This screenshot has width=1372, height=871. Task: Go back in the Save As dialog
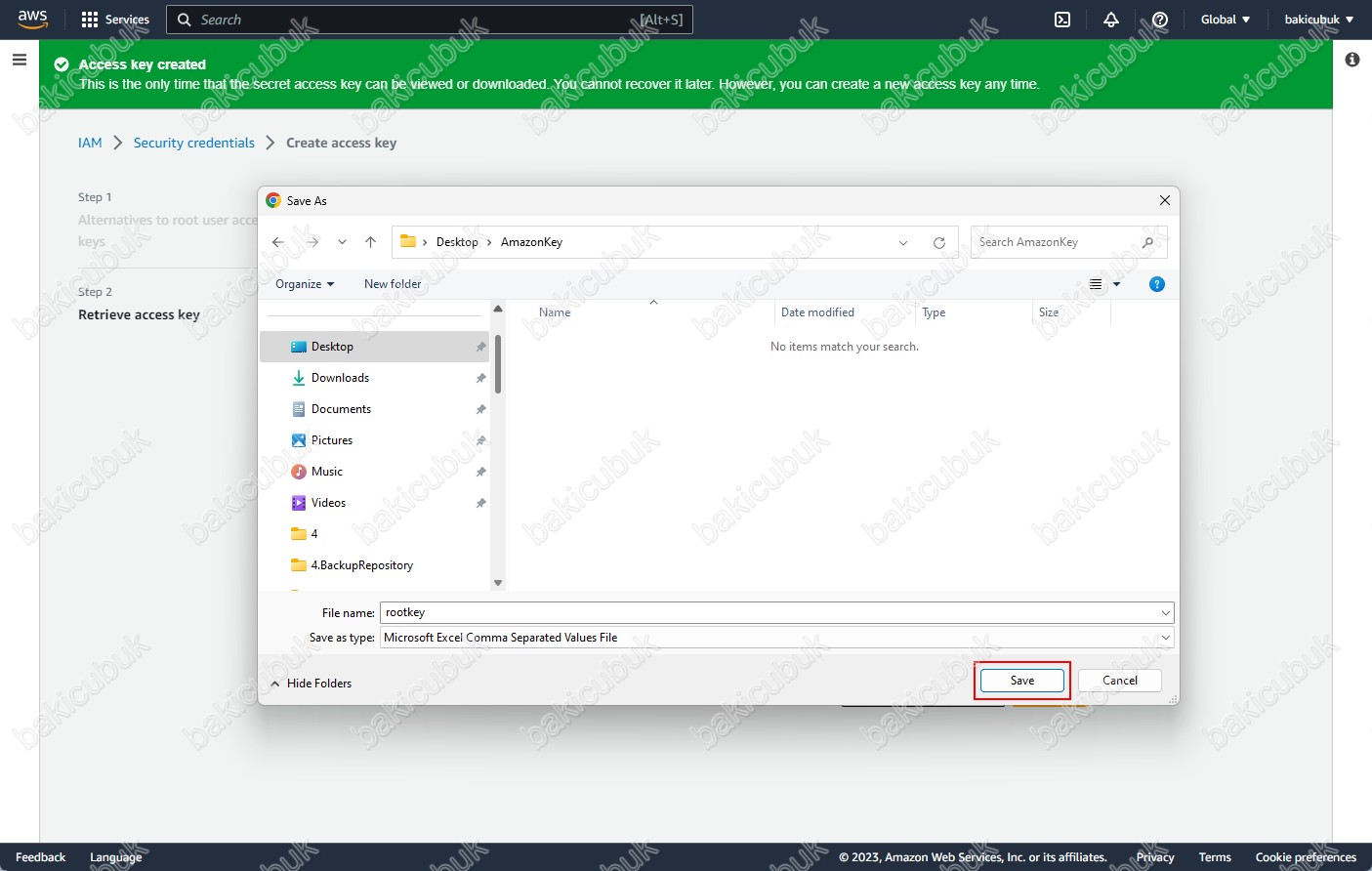click(x=278, y=242)
